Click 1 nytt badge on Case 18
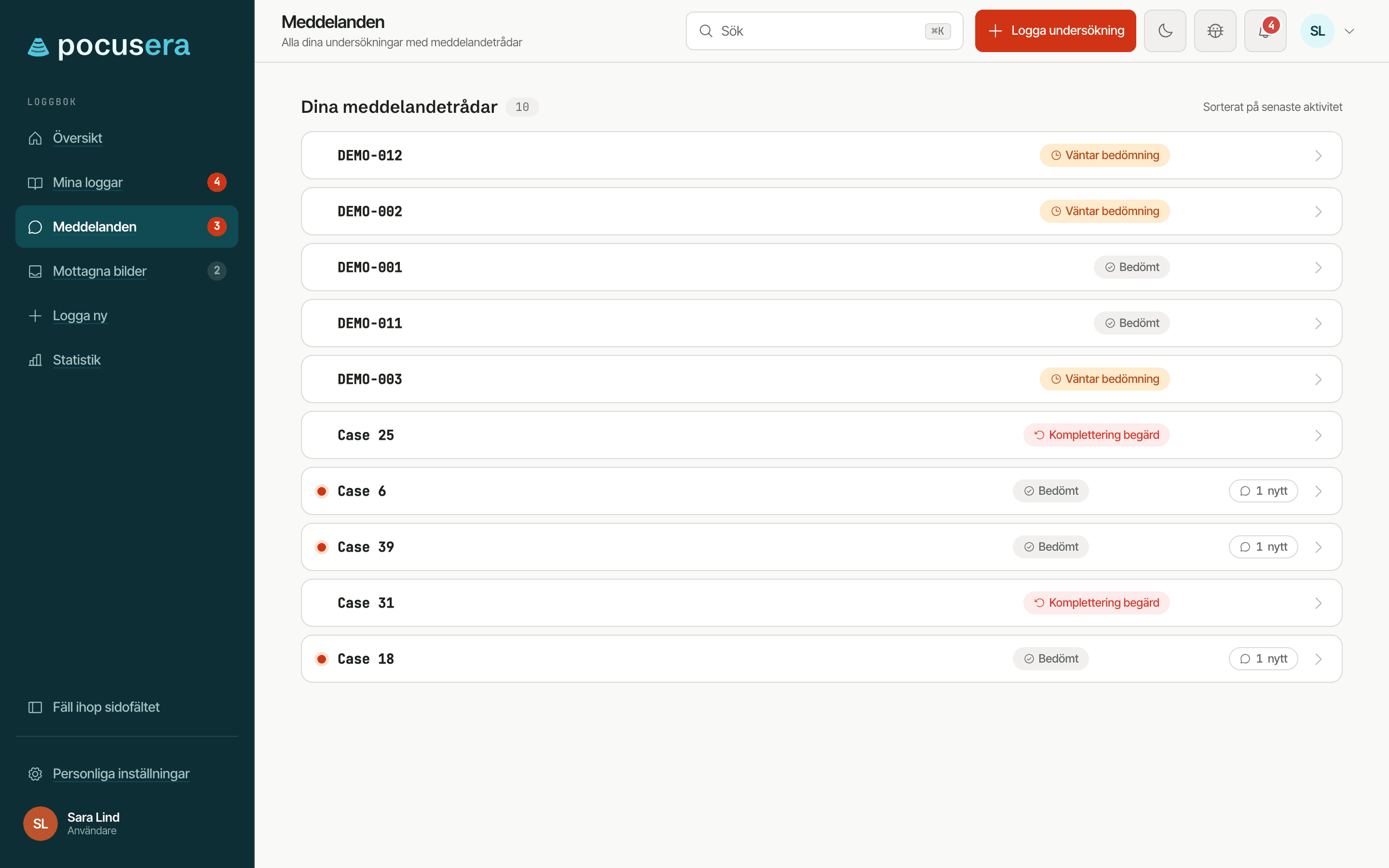 [x=1263, y=659]
